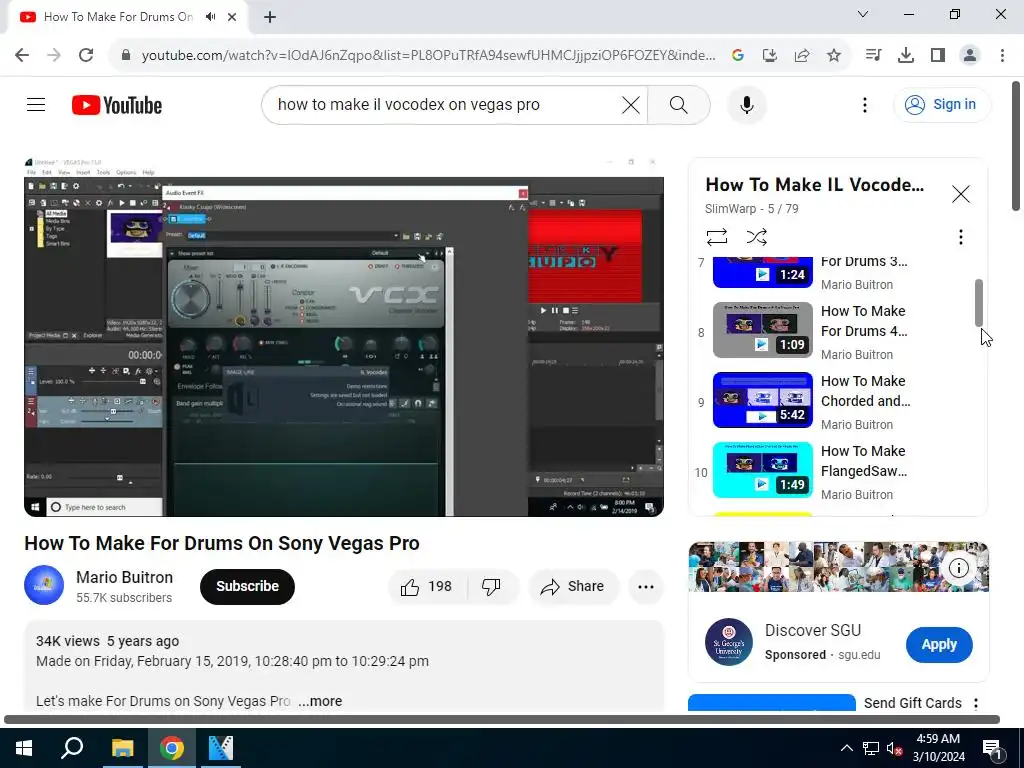Open the taskbar video editor app icon

[x=221, y=748]
